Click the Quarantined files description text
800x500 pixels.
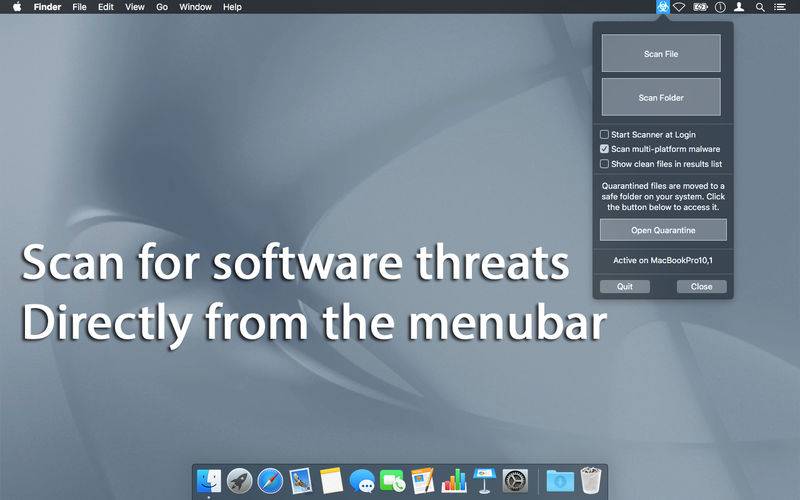[663, 196]
